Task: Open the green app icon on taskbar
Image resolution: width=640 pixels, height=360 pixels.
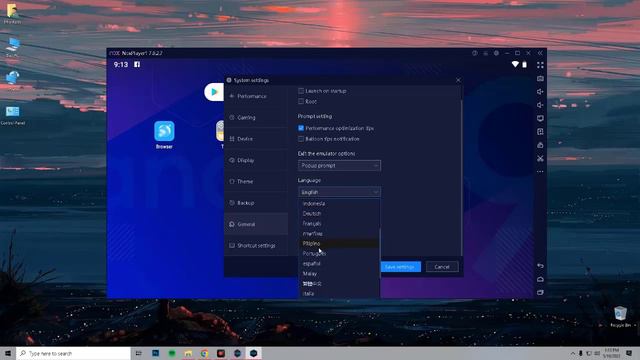Action: [x=172, y=353]
